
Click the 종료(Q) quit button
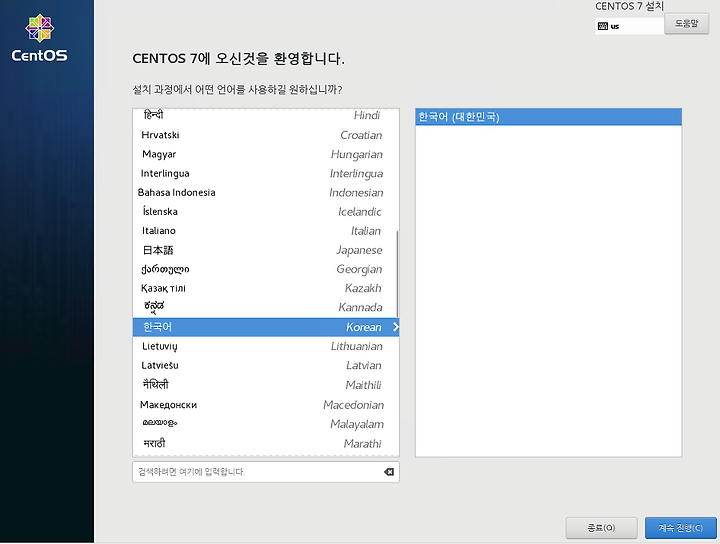pos(602,528)
